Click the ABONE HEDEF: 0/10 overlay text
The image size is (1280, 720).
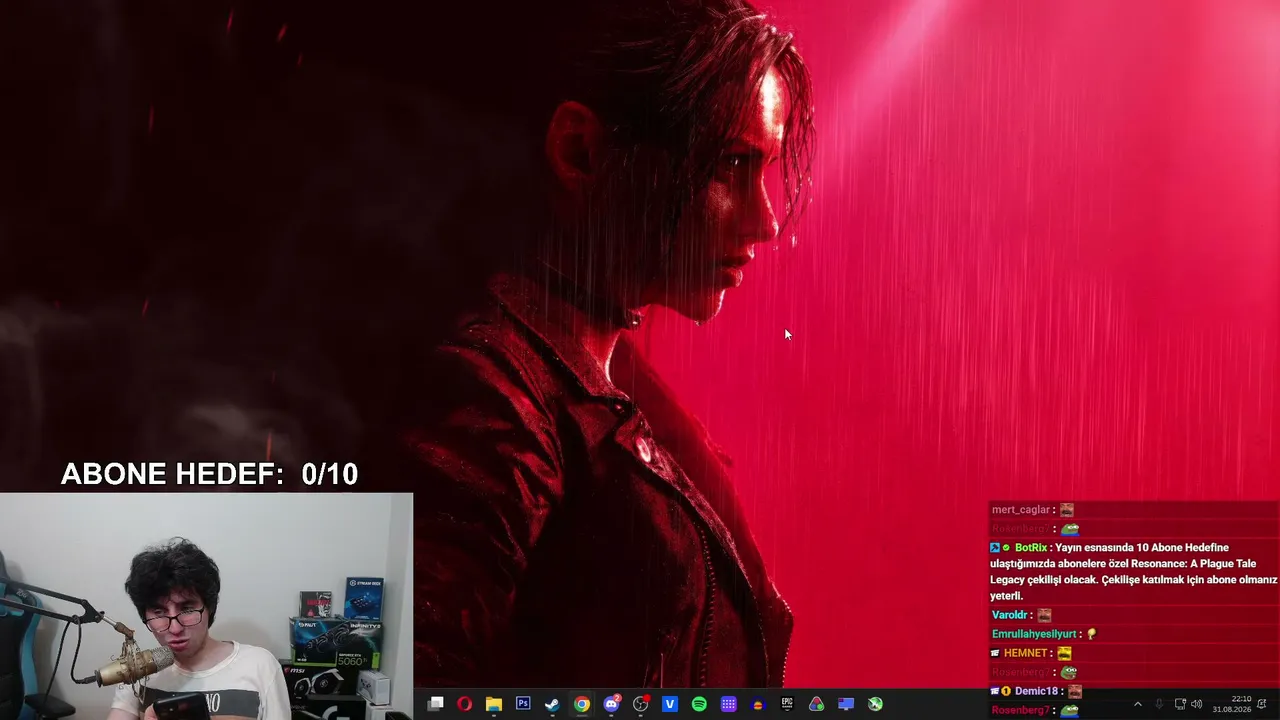pyautogui.click(x=209, y=474)
